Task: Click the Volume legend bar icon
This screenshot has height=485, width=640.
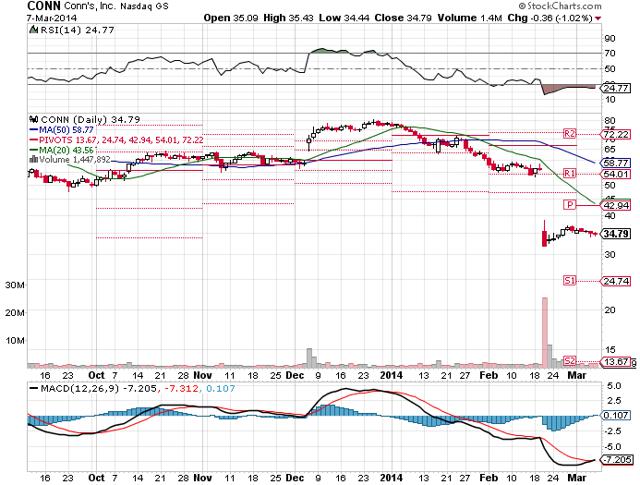Action: (x=34, y=160)
